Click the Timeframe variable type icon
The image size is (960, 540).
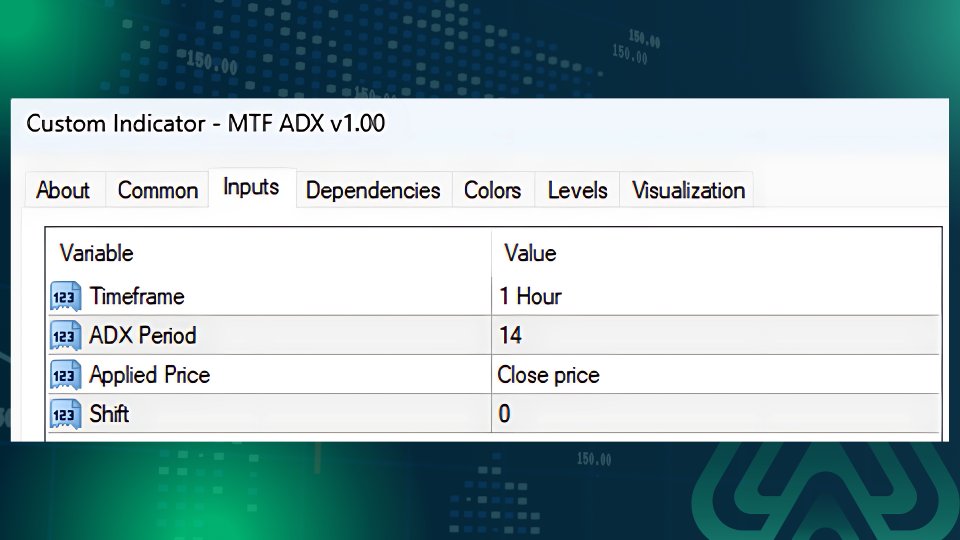65,297
